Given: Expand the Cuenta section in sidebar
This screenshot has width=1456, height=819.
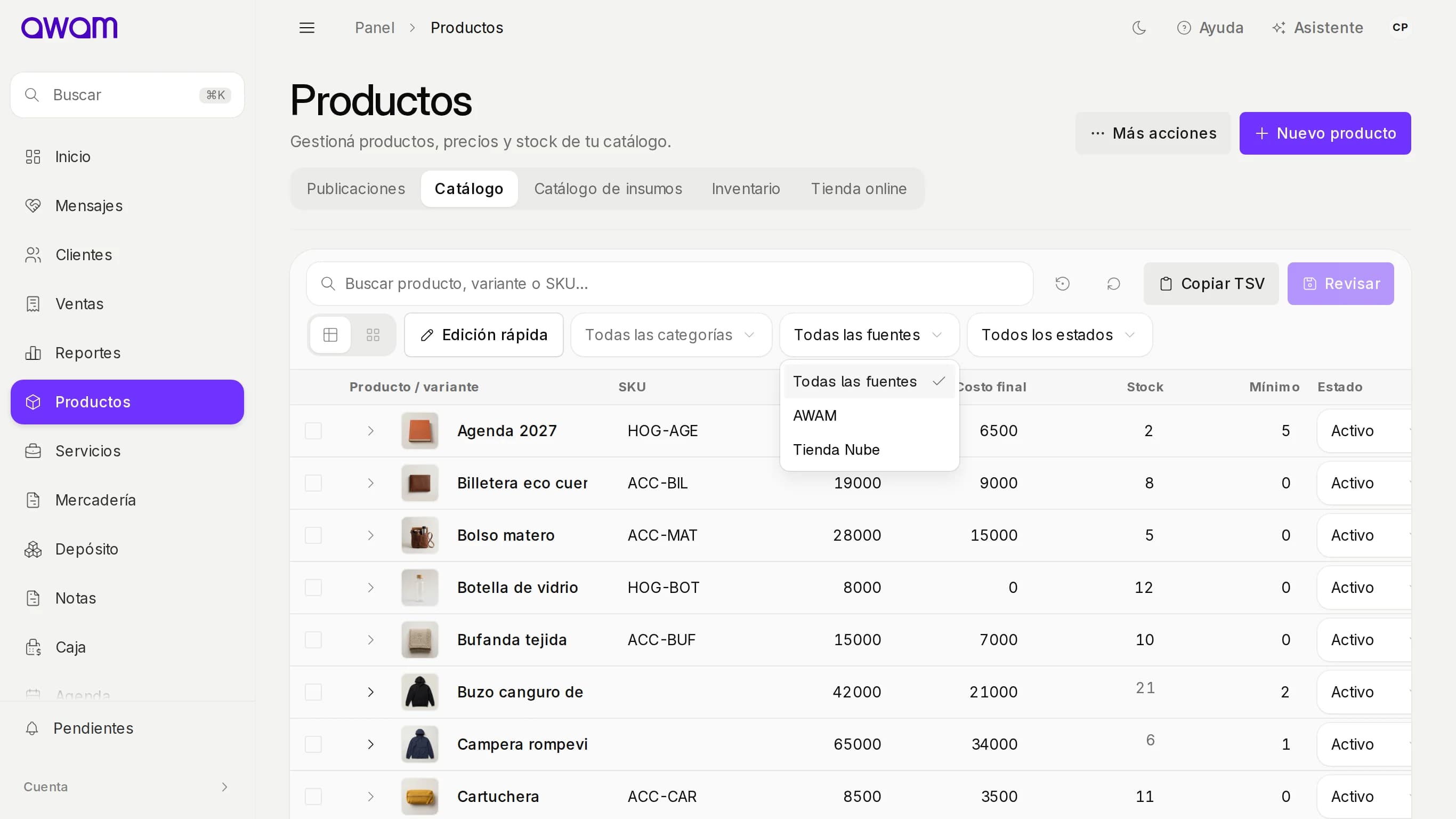Looking at the screenshot, I should 127,787.
